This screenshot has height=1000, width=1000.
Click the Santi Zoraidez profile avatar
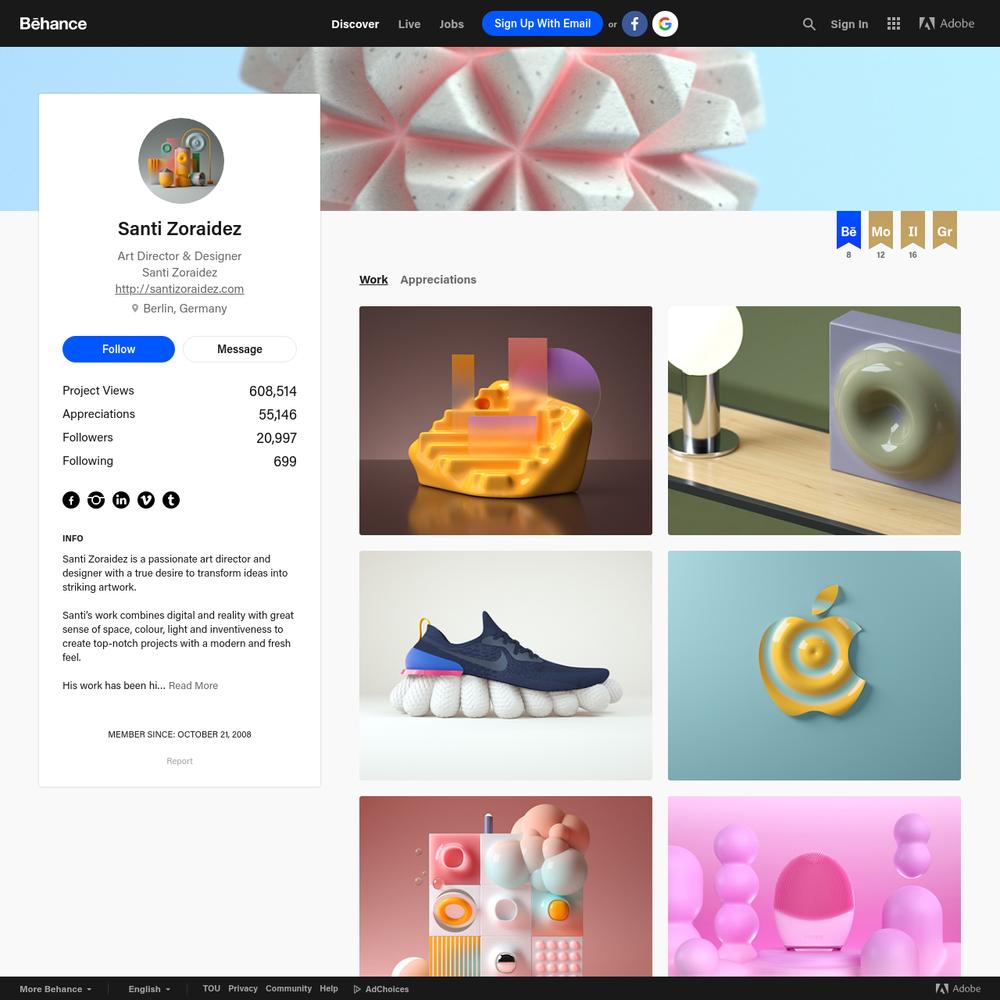(x=181, y=161)
